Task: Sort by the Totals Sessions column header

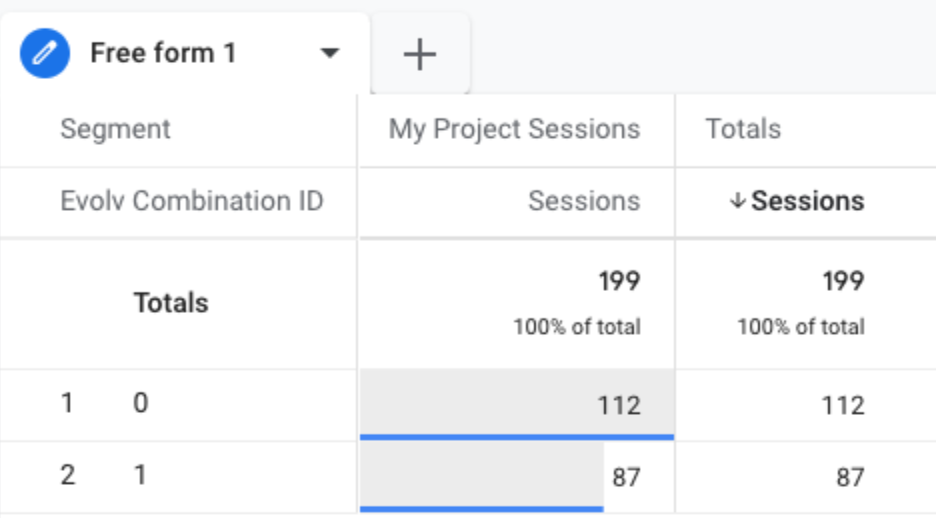Action: [807, 201]
